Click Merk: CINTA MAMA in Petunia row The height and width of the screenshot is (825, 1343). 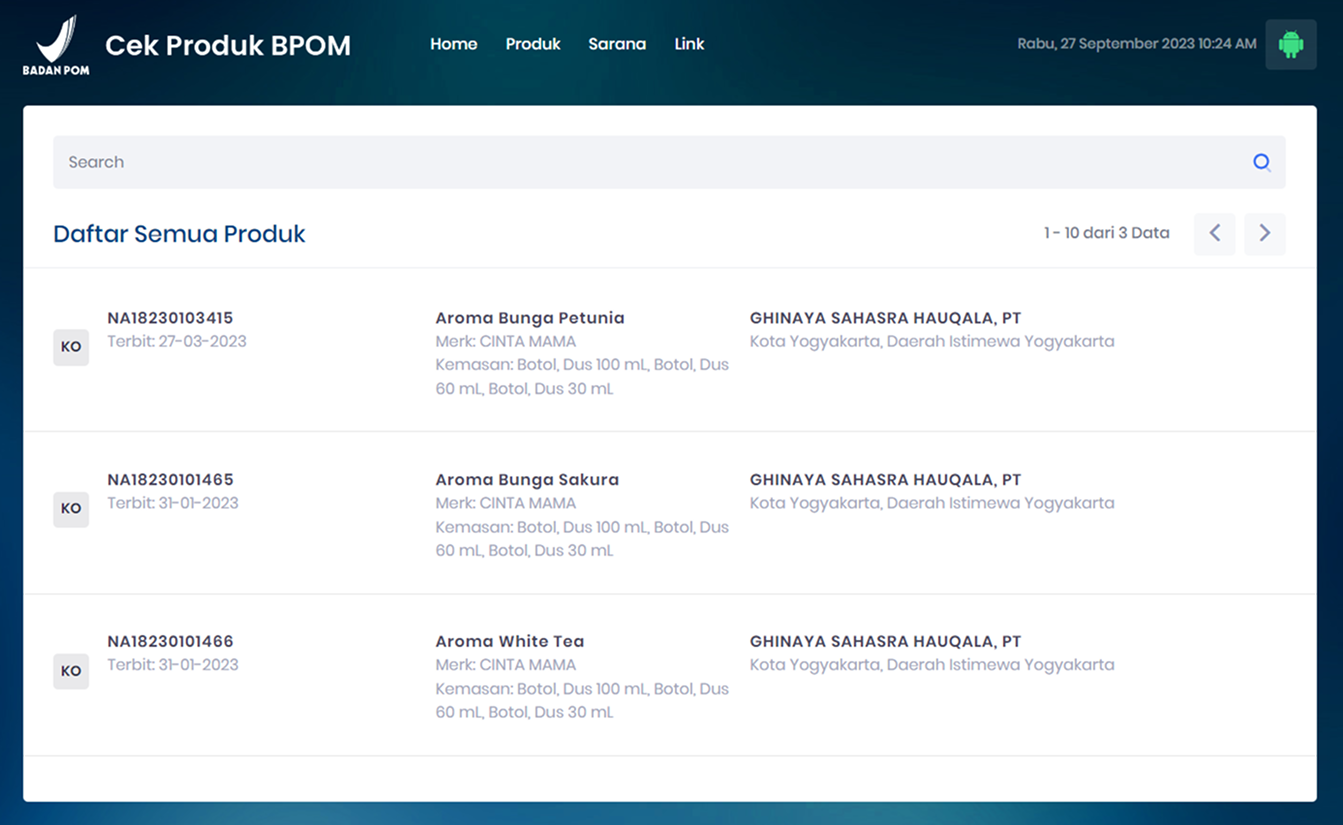point(506,341)
